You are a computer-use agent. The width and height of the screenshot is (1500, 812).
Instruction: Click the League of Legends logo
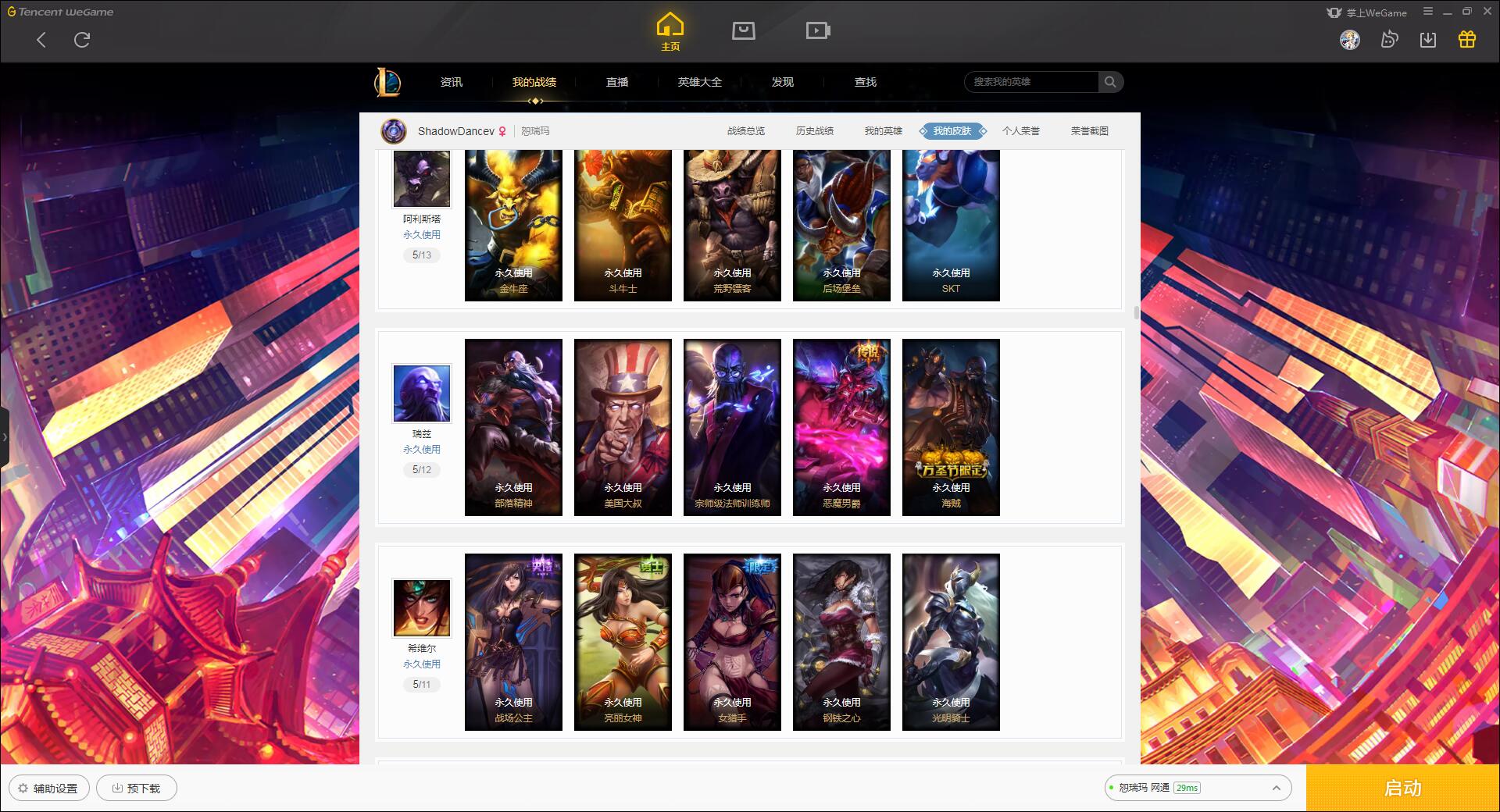pyautogui.click(x=387, y=82)
